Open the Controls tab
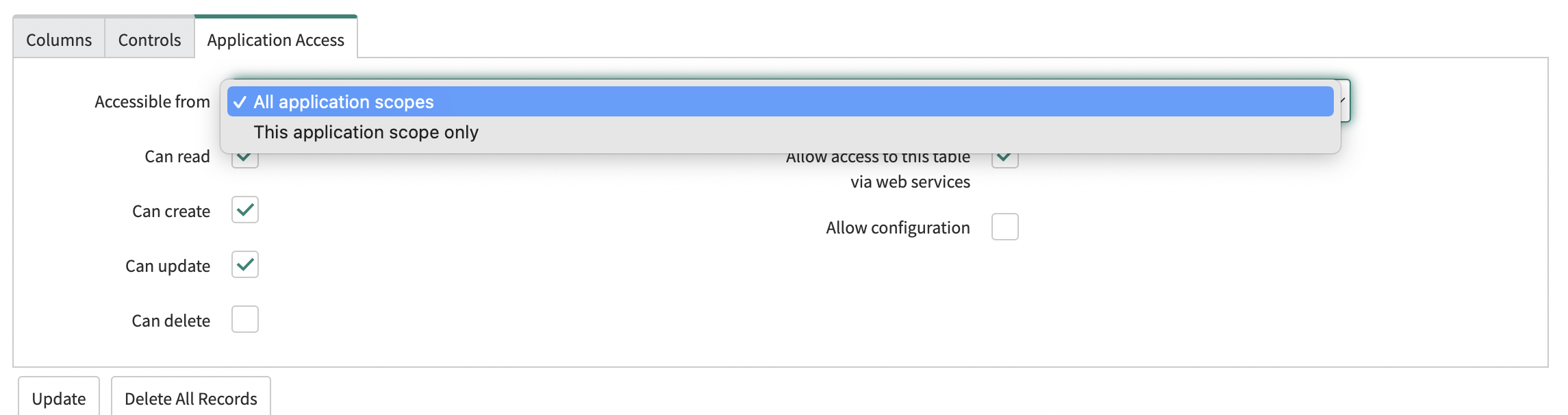The width and height of the screenshot is (1568, 415). click(x=149, y=40)
